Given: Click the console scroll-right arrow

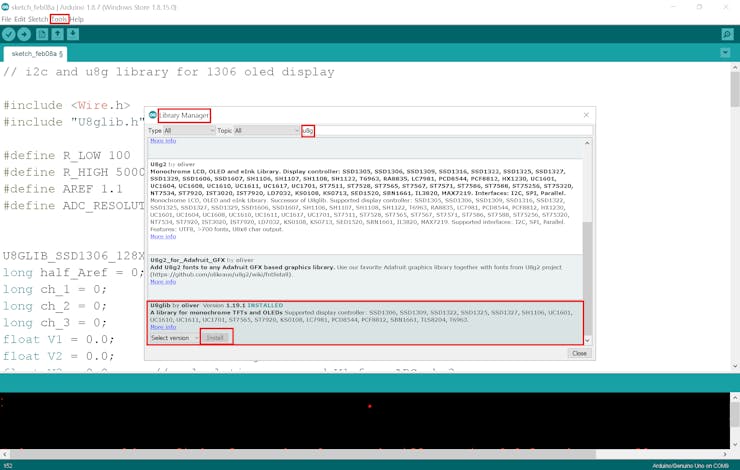Looking at the screenshot, I should 726,454.
